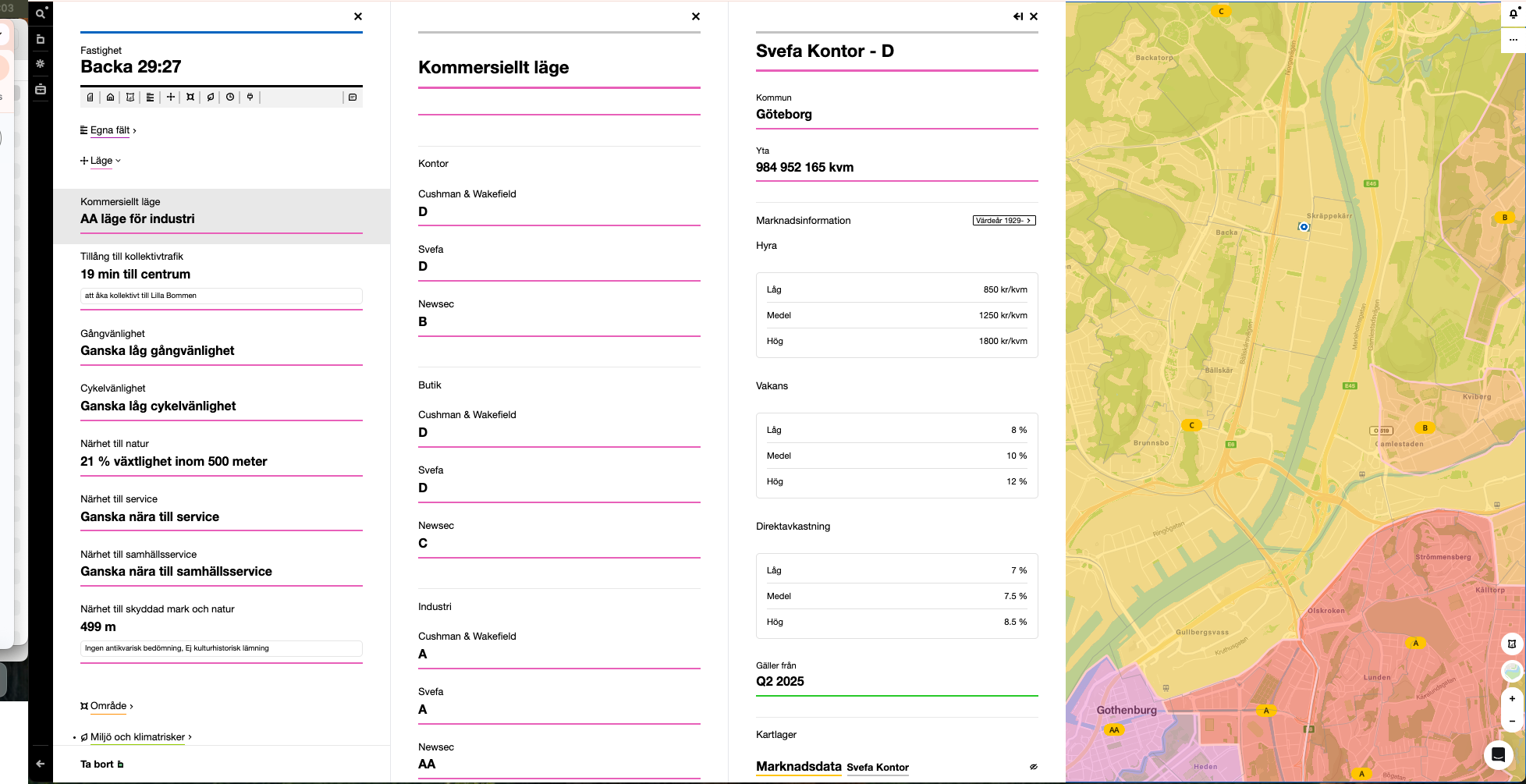Open the notification bell above the map

pos(1513,14)
